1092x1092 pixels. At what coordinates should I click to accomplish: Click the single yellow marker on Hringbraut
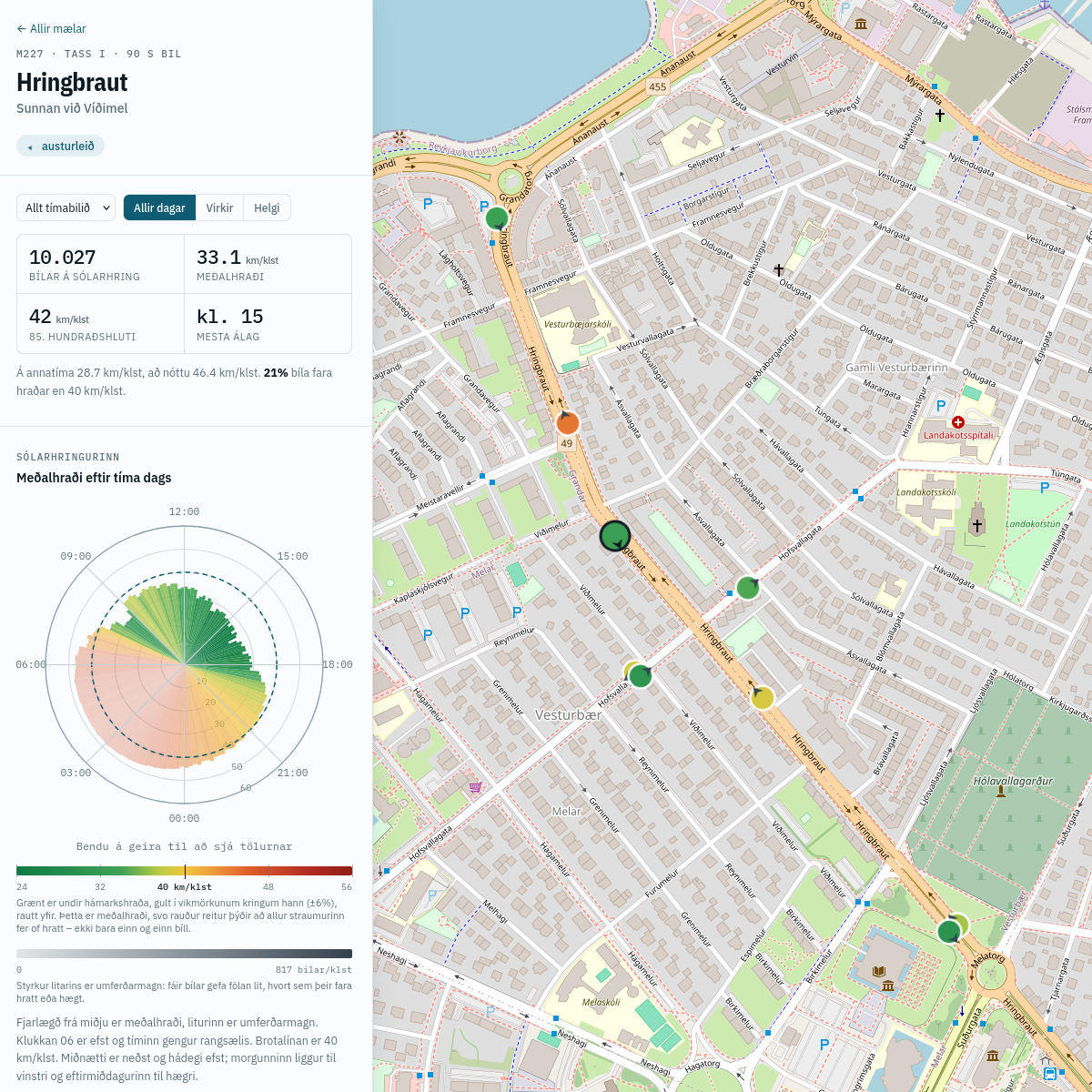tap(763, 698)
